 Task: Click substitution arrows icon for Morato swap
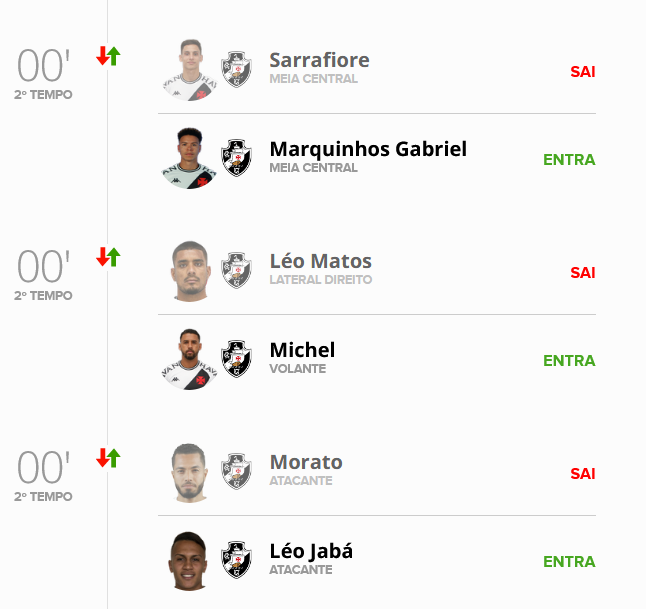coord(108,458)
